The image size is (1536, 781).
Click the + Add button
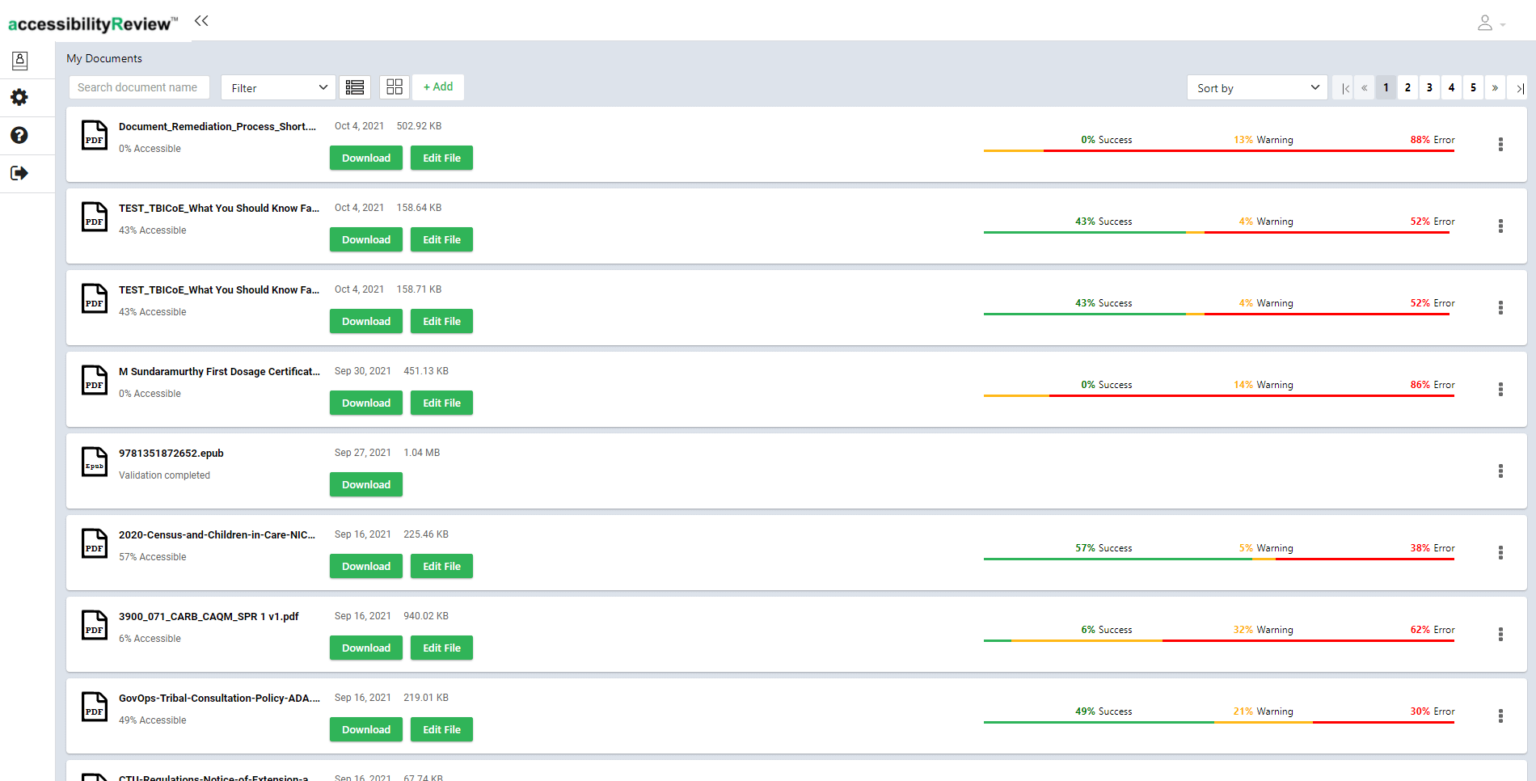[x=438, y=87]
